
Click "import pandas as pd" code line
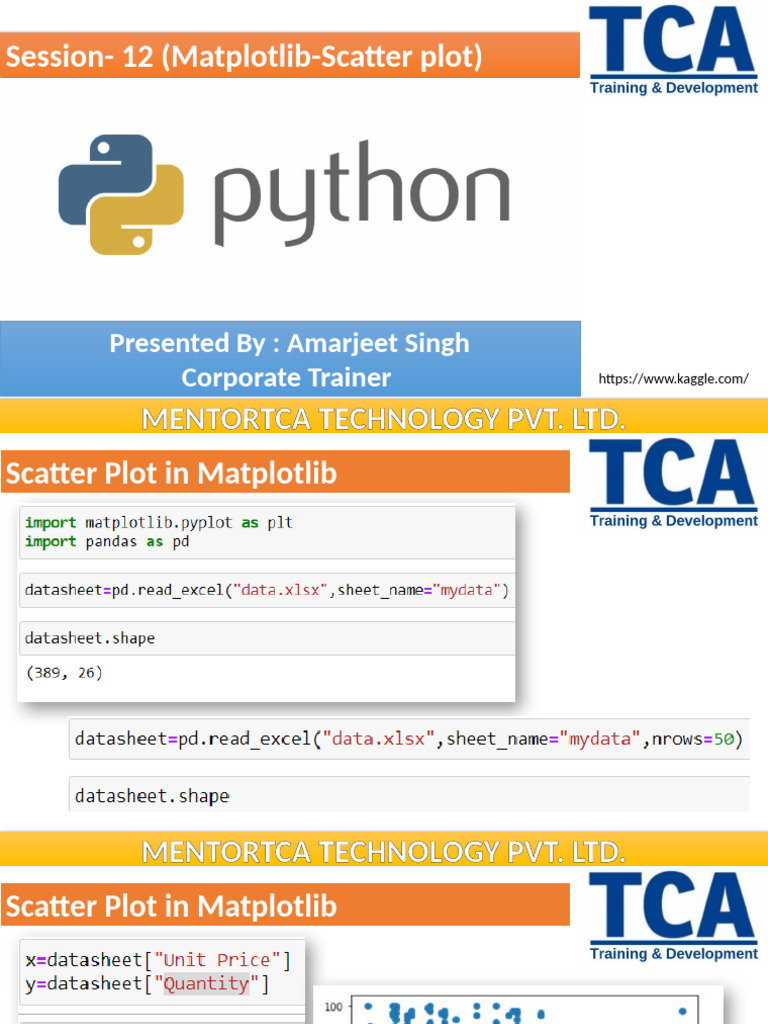click(107, 541)
